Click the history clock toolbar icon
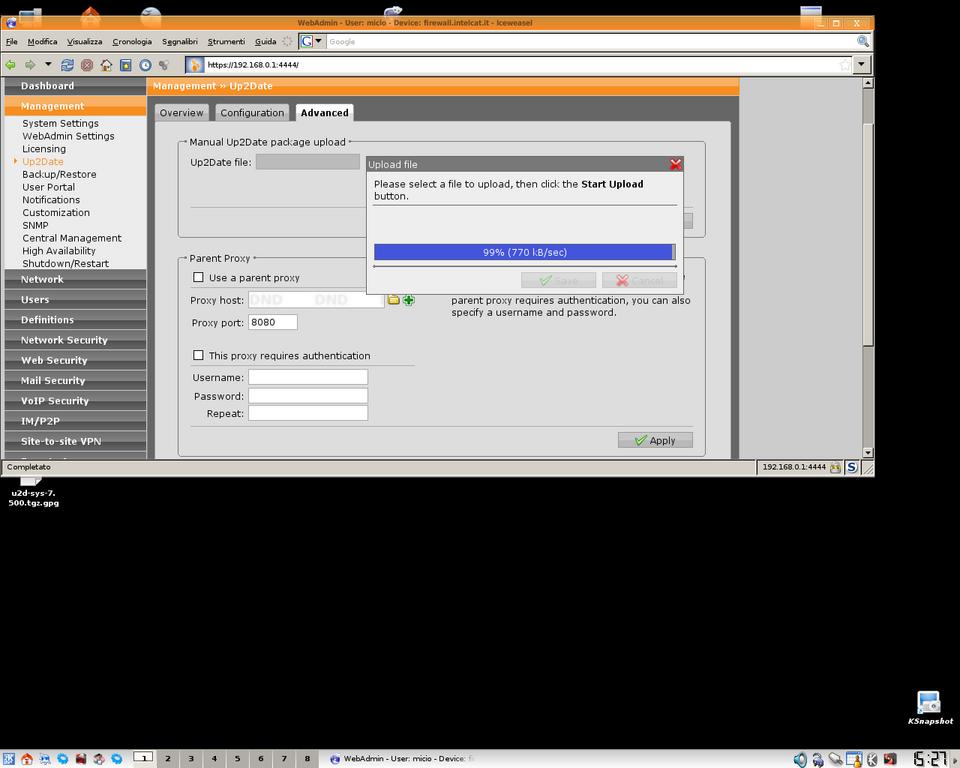Viewport: 960px width, 768px height. click(x=145, y=65)
